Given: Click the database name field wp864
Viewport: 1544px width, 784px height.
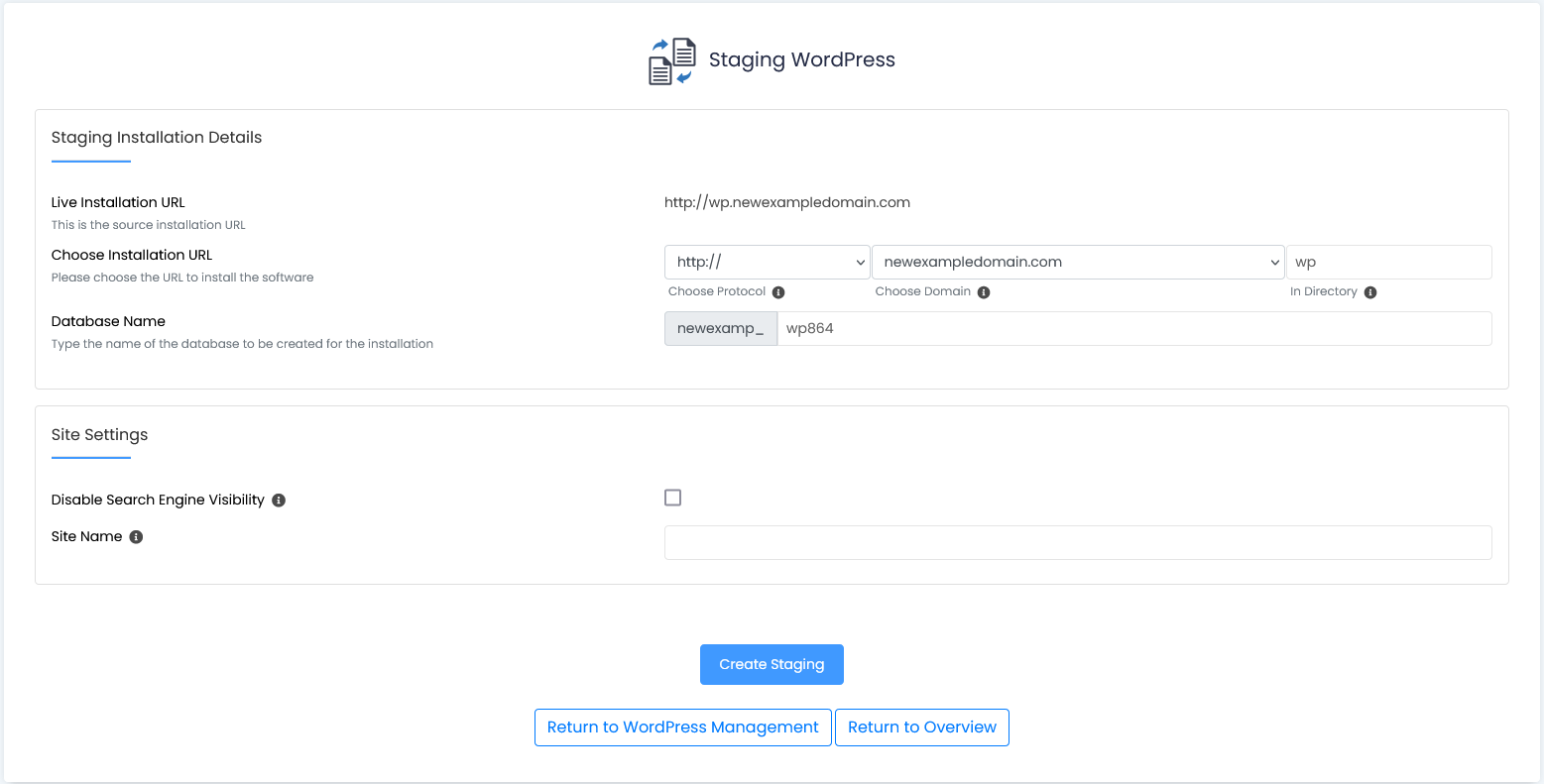Looking at the screenshot, I should point(1134,329).
